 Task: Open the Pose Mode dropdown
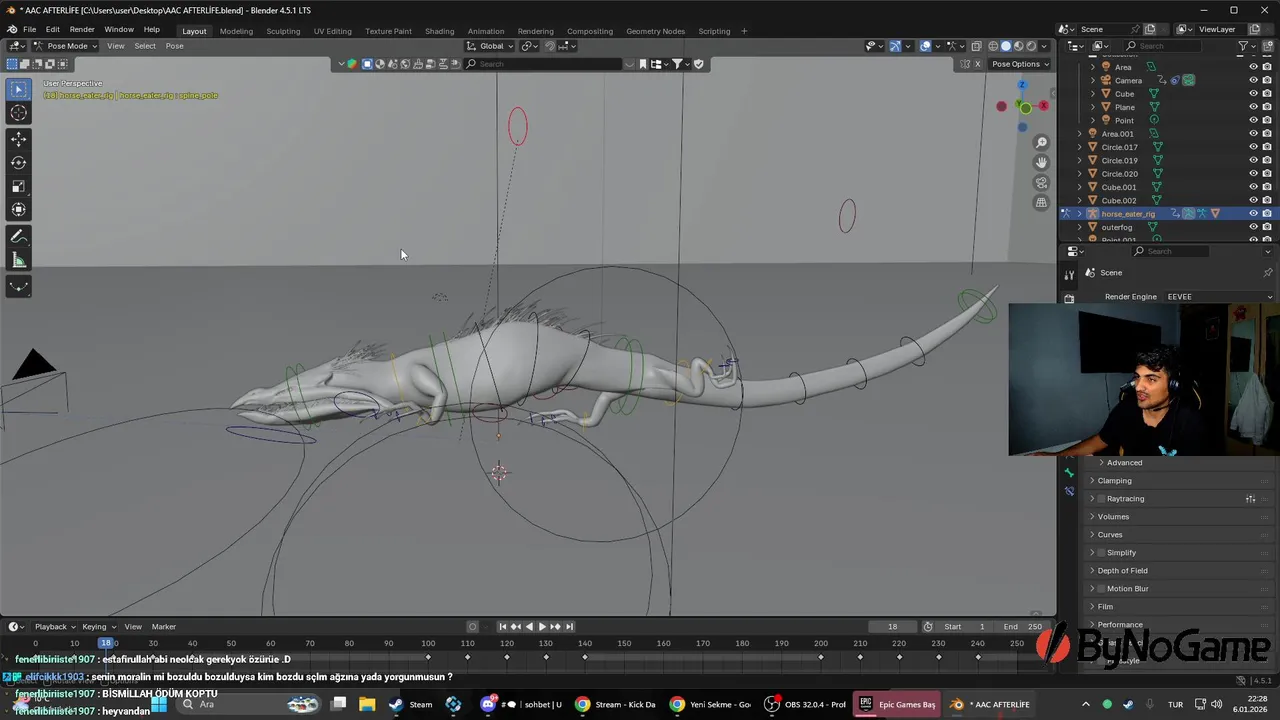[x=66, y=46]
